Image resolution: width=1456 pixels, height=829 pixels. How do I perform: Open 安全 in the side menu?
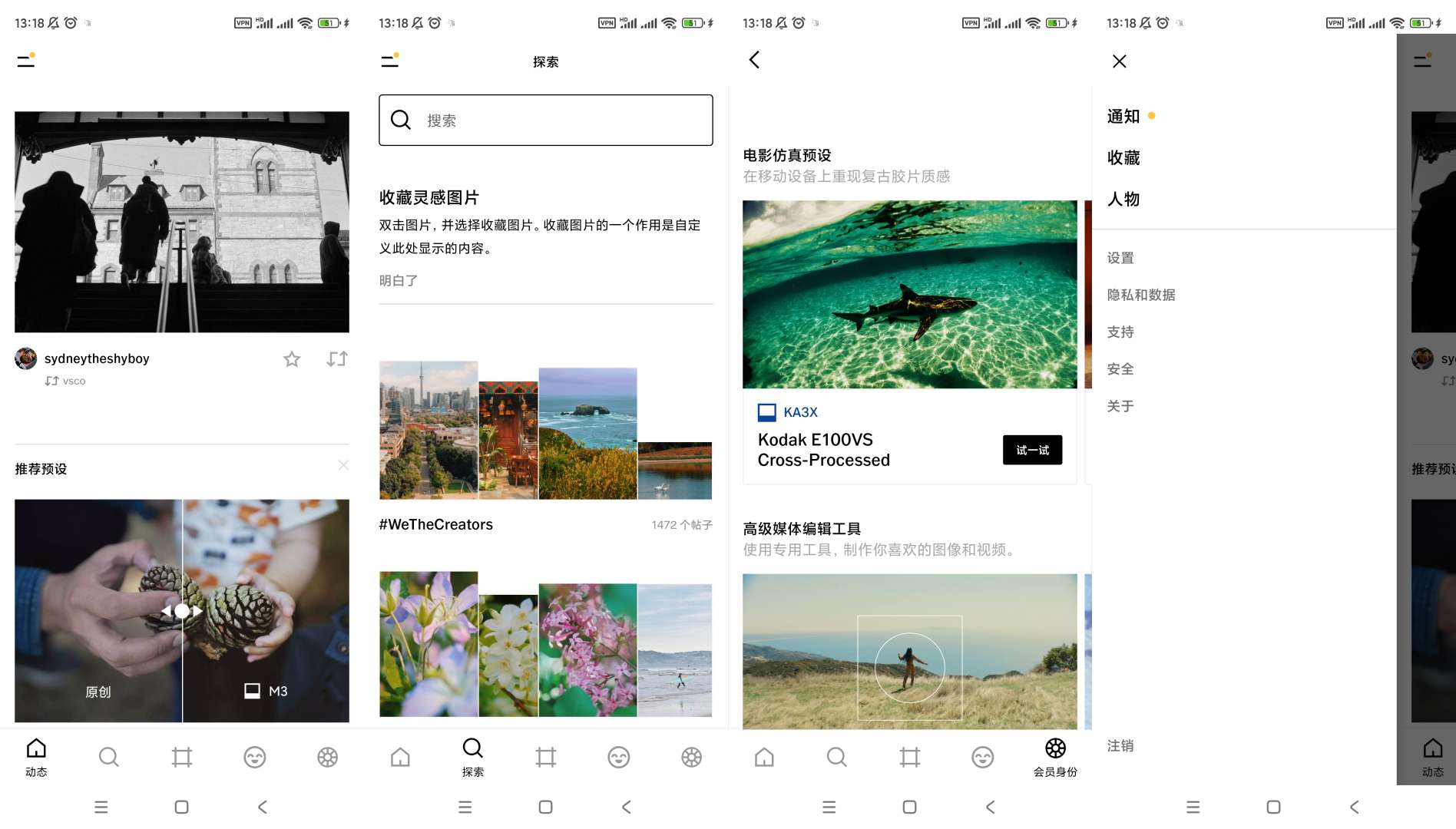pos(1120,369)
